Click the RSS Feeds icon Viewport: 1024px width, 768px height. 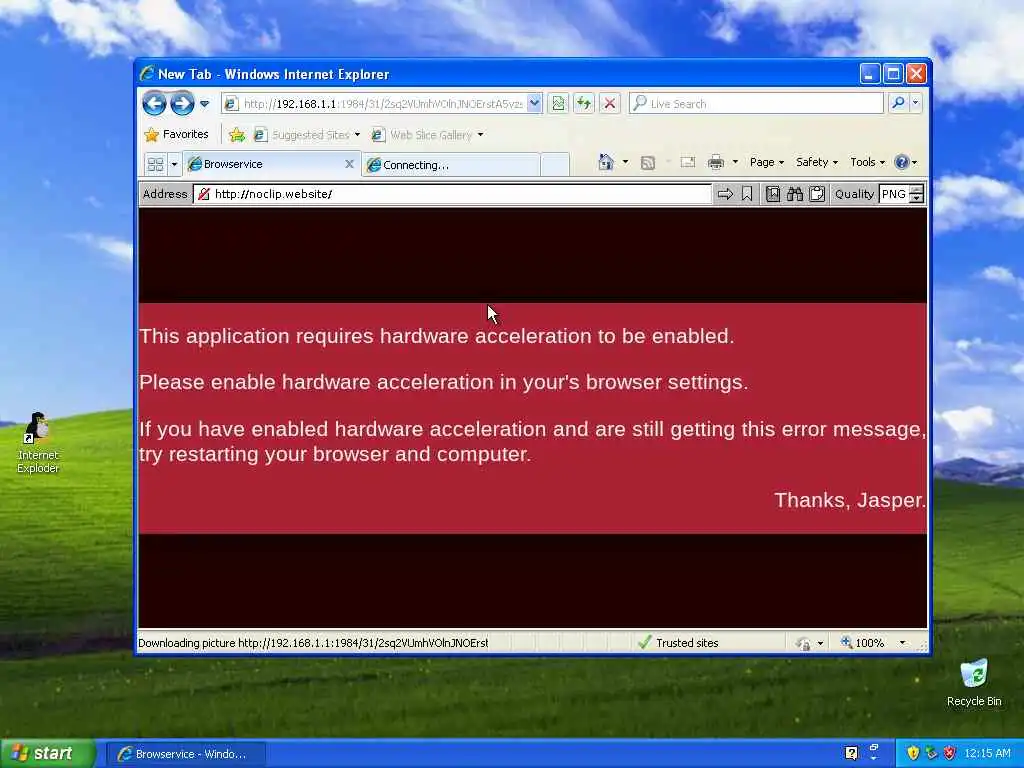tap(648, 163)
